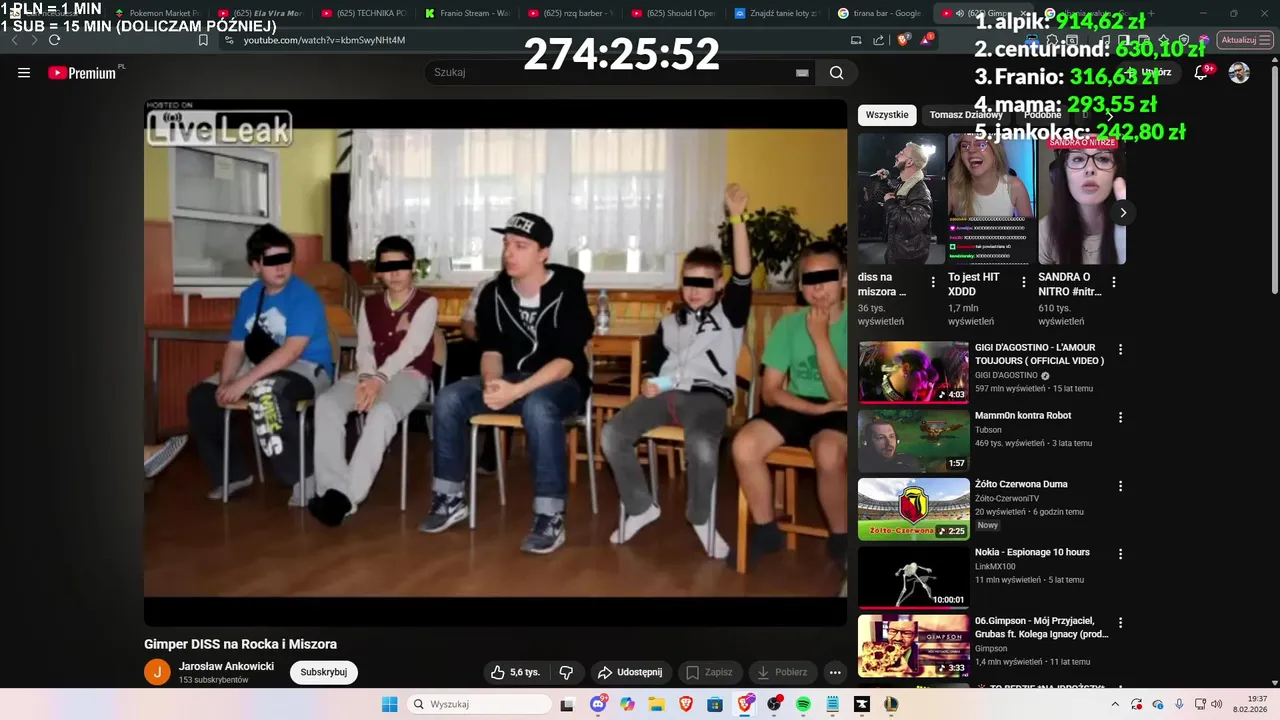Reload the page in the browser

(x=54, y=40)
